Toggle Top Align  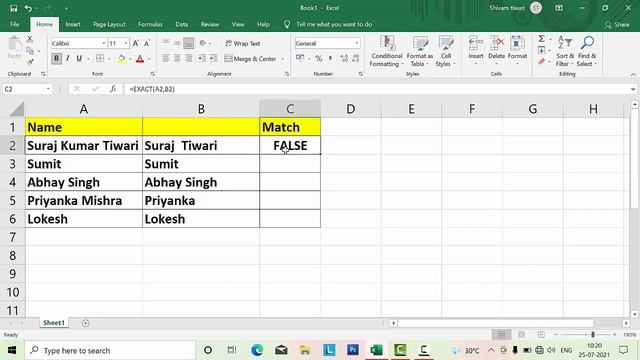pos(166,43)
